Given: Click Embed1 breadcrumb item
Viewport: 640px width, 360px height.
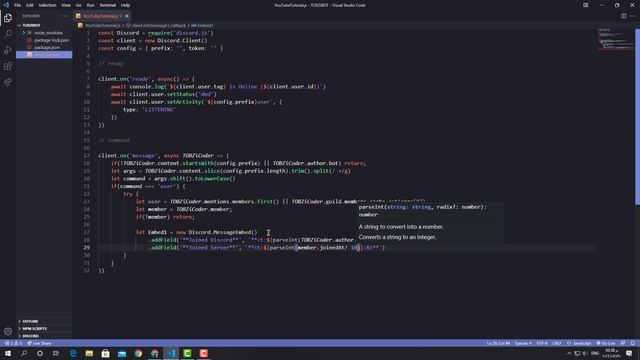Looking at the screenshot, I should click(202, 25).
